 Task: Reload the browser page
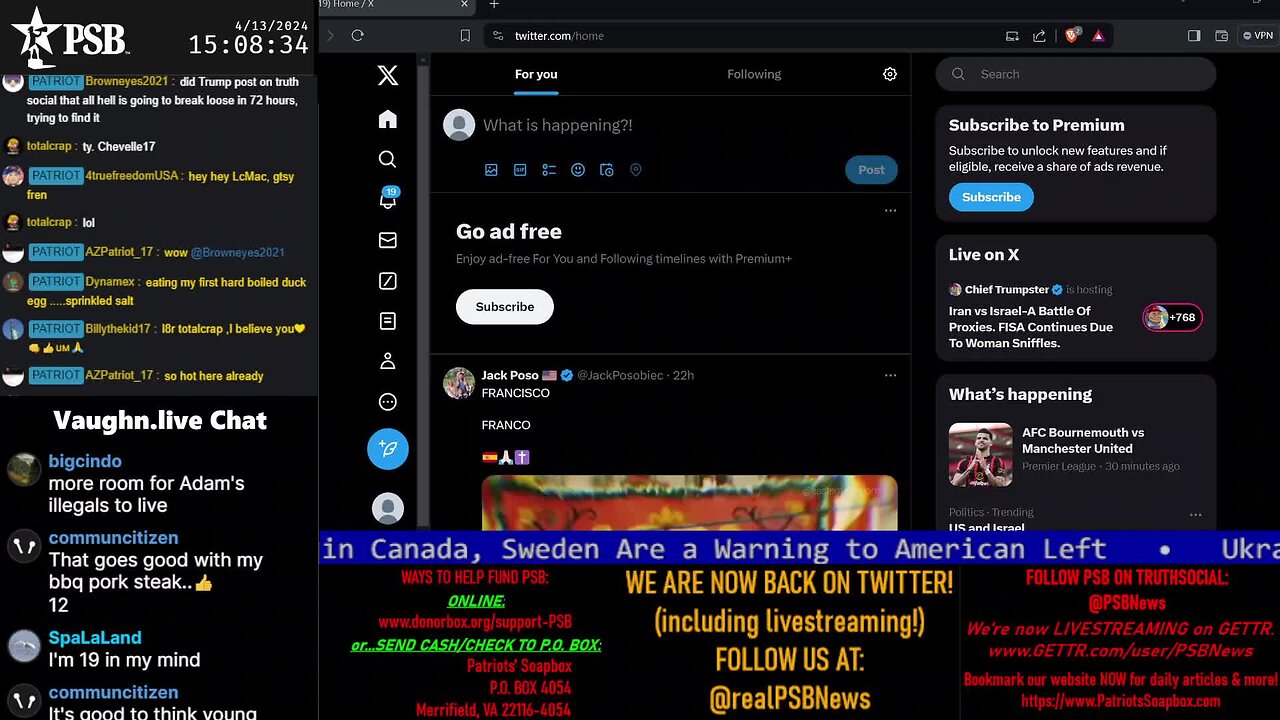coord(358,35)
